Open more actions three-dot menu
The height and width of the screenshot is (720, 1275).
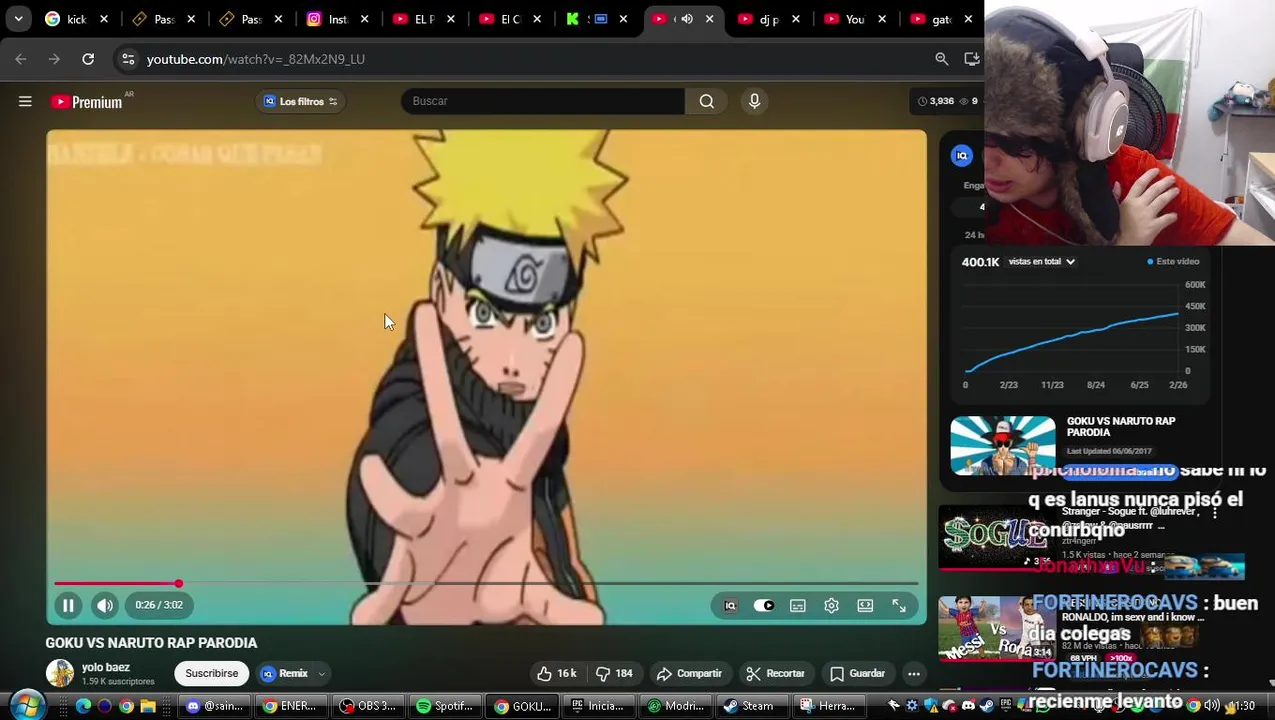(x=914, y=673)
